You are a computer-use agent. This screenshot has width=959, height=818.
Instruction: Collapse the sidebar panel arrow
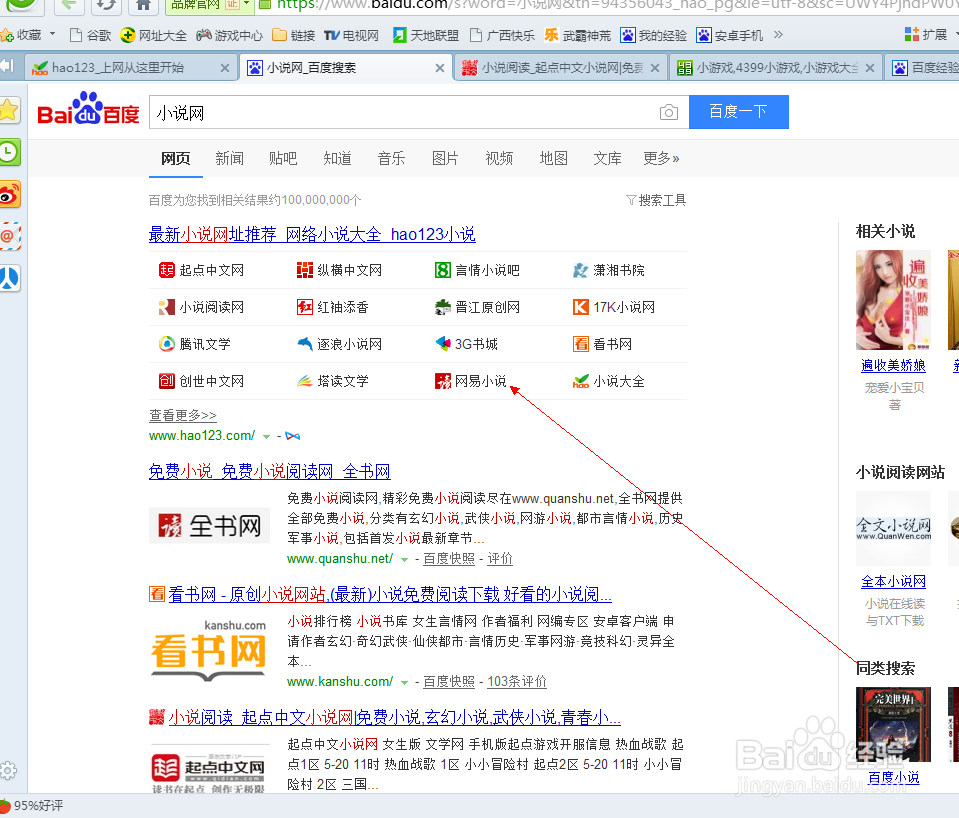(7, 66)
